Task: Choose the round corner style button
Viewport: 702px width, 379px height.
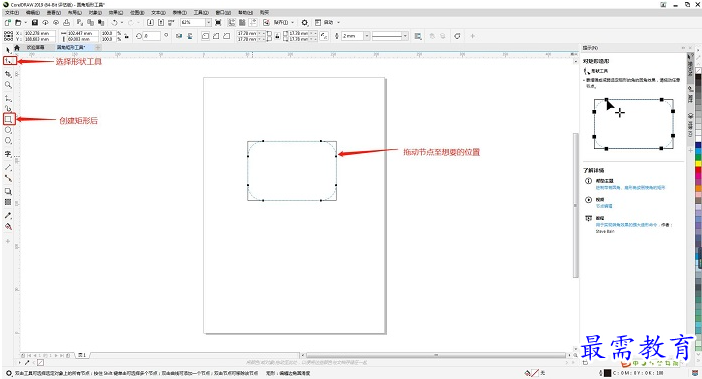Action: pos(205,36)
